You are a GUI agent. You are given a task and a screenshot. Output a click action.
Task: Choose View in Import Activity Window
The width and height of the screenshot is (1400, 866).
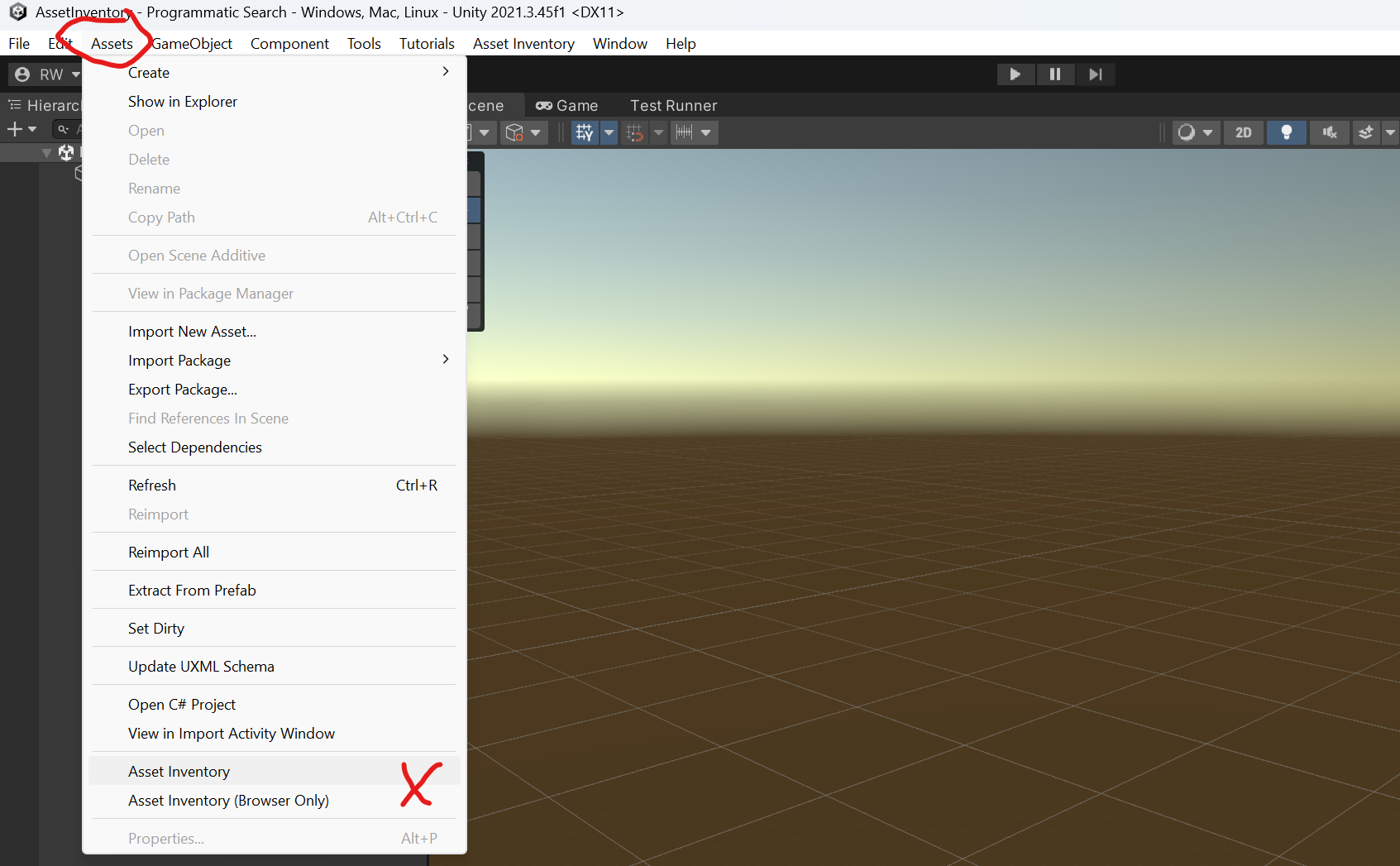(x=275, y=733)
